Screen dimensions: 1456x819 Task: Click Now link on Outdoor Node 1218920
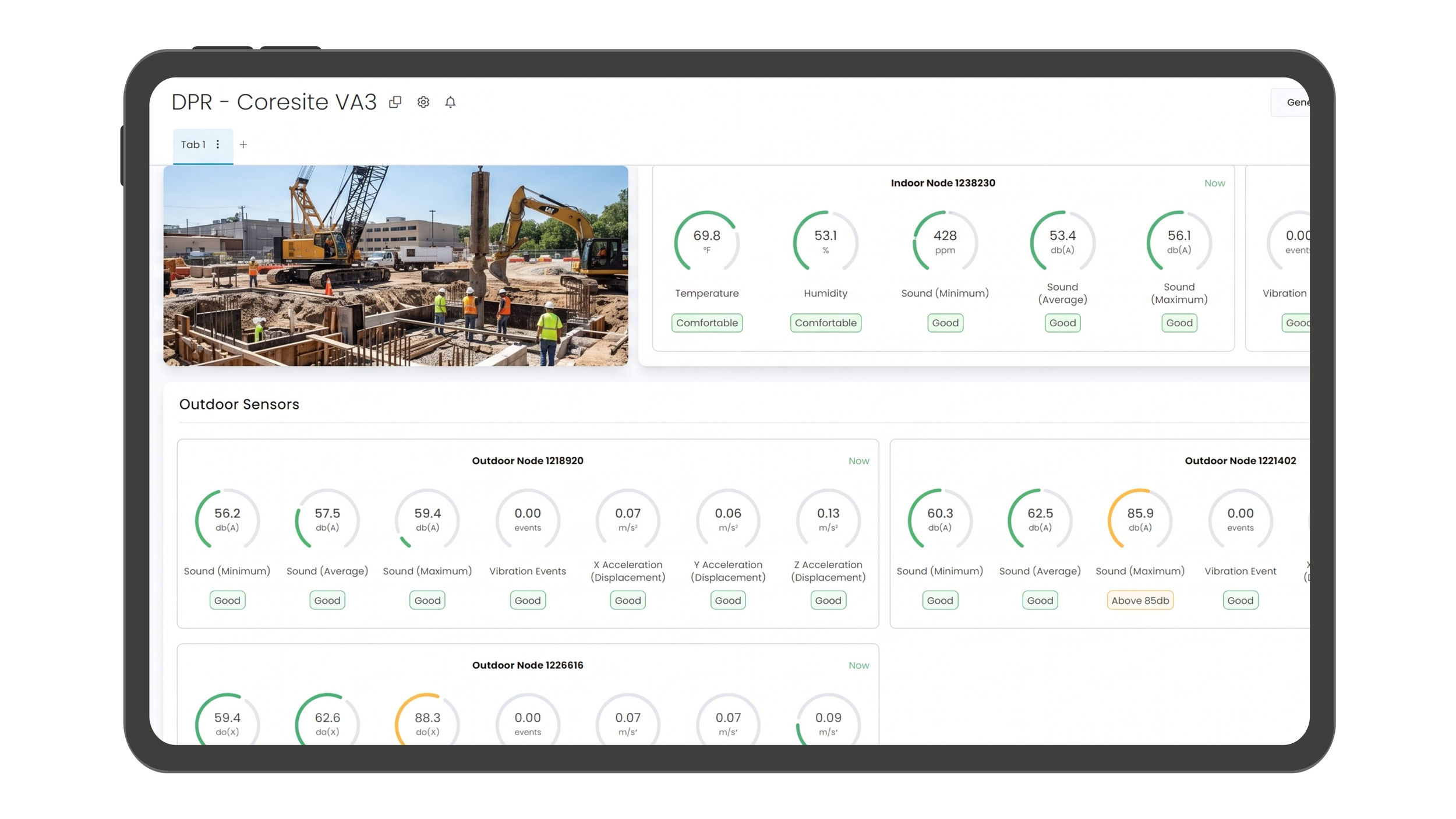tap(858, 461)
